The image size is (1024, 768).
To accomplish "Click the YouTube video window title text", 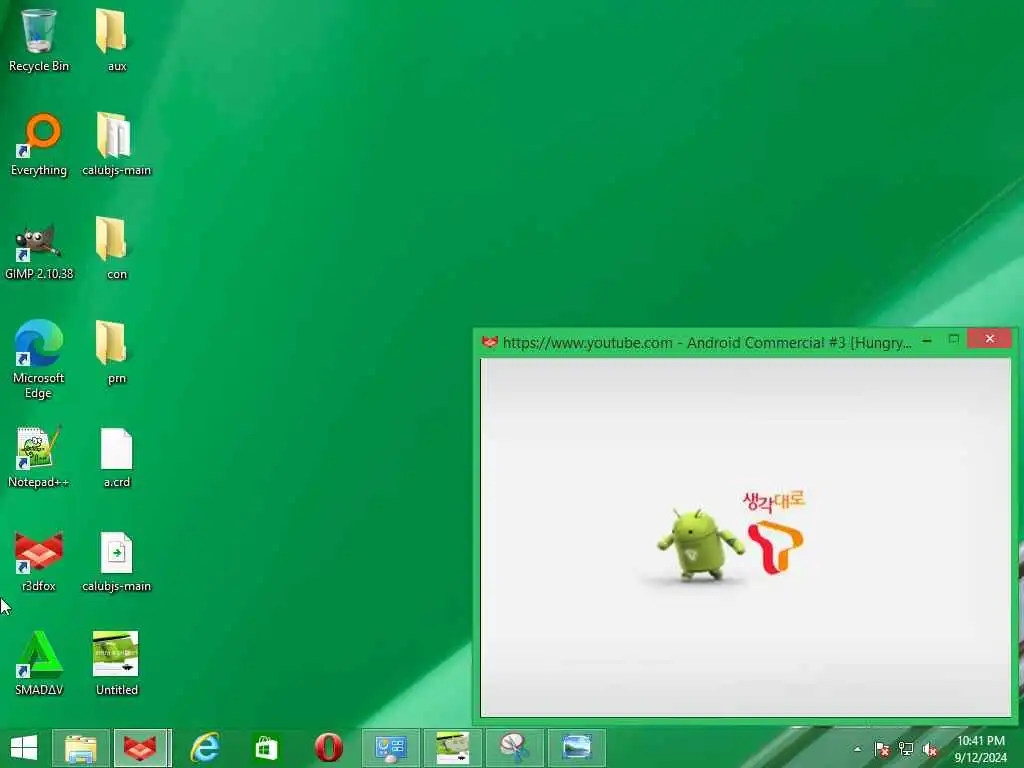I will pos(707,343).
